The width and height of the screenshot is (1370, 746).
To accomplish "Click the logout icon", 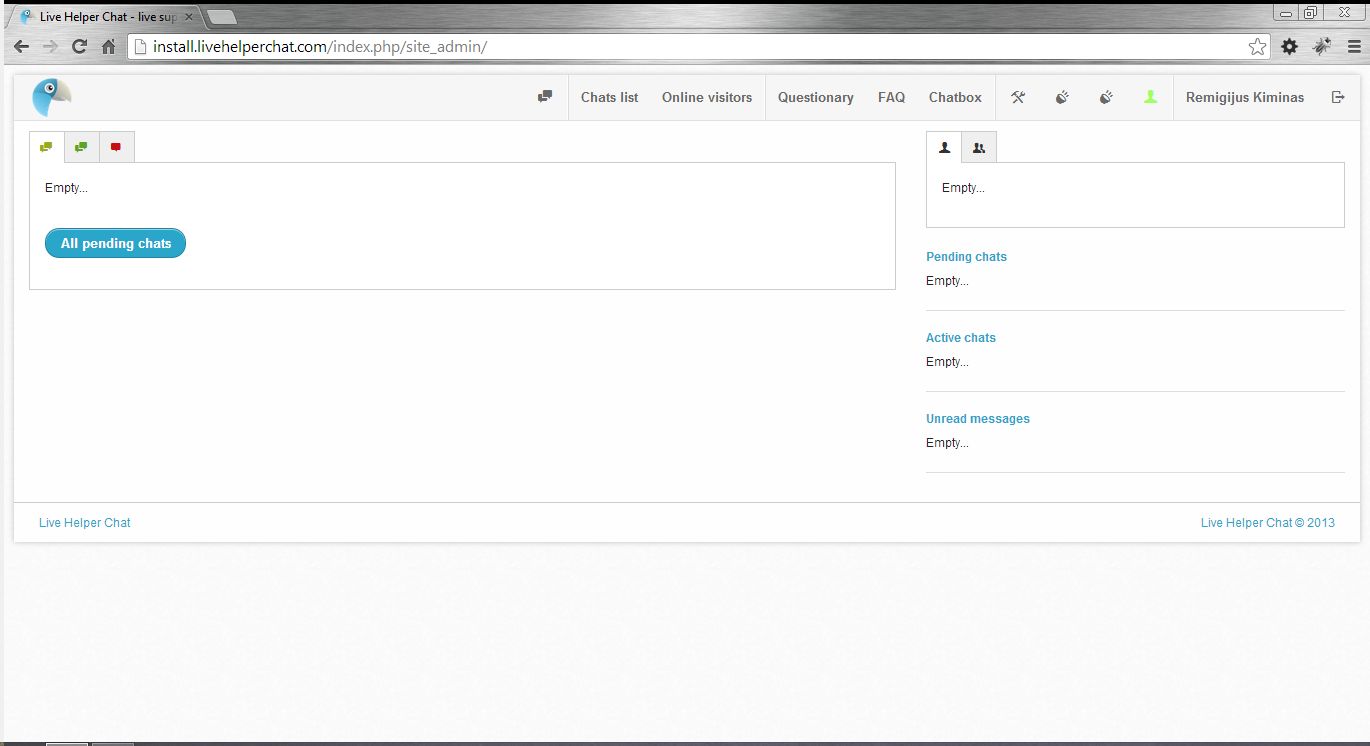I will tap(1338, 97).
